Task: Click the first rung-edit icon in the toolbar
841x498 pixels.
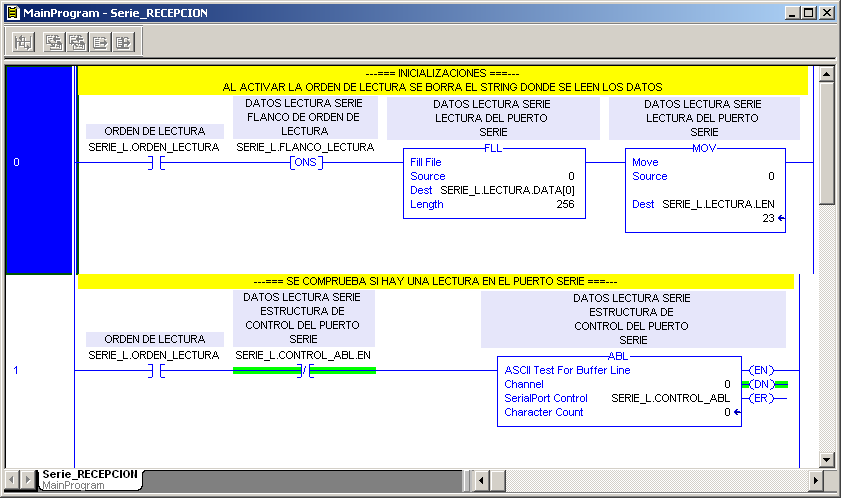Action: pyautogui.click(x=23, y=42)
